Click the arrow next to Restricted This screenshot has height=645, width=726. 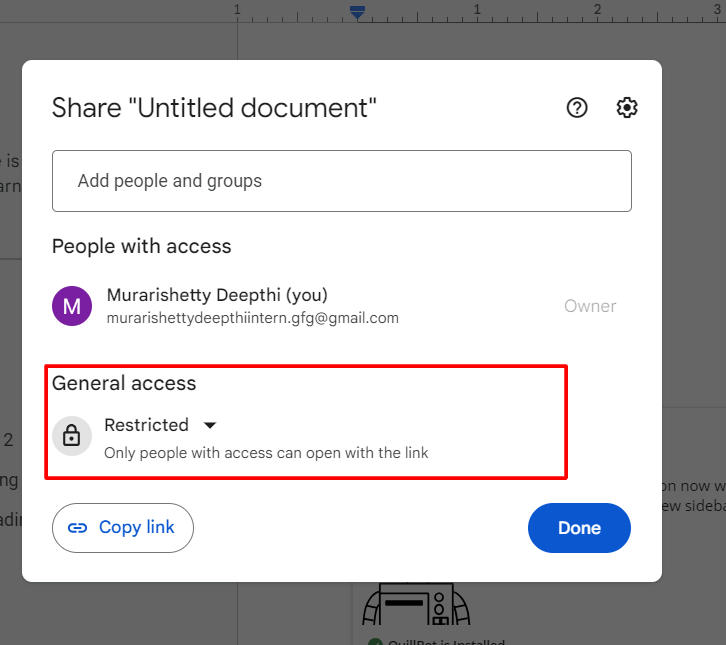click(x=210, y=425)
